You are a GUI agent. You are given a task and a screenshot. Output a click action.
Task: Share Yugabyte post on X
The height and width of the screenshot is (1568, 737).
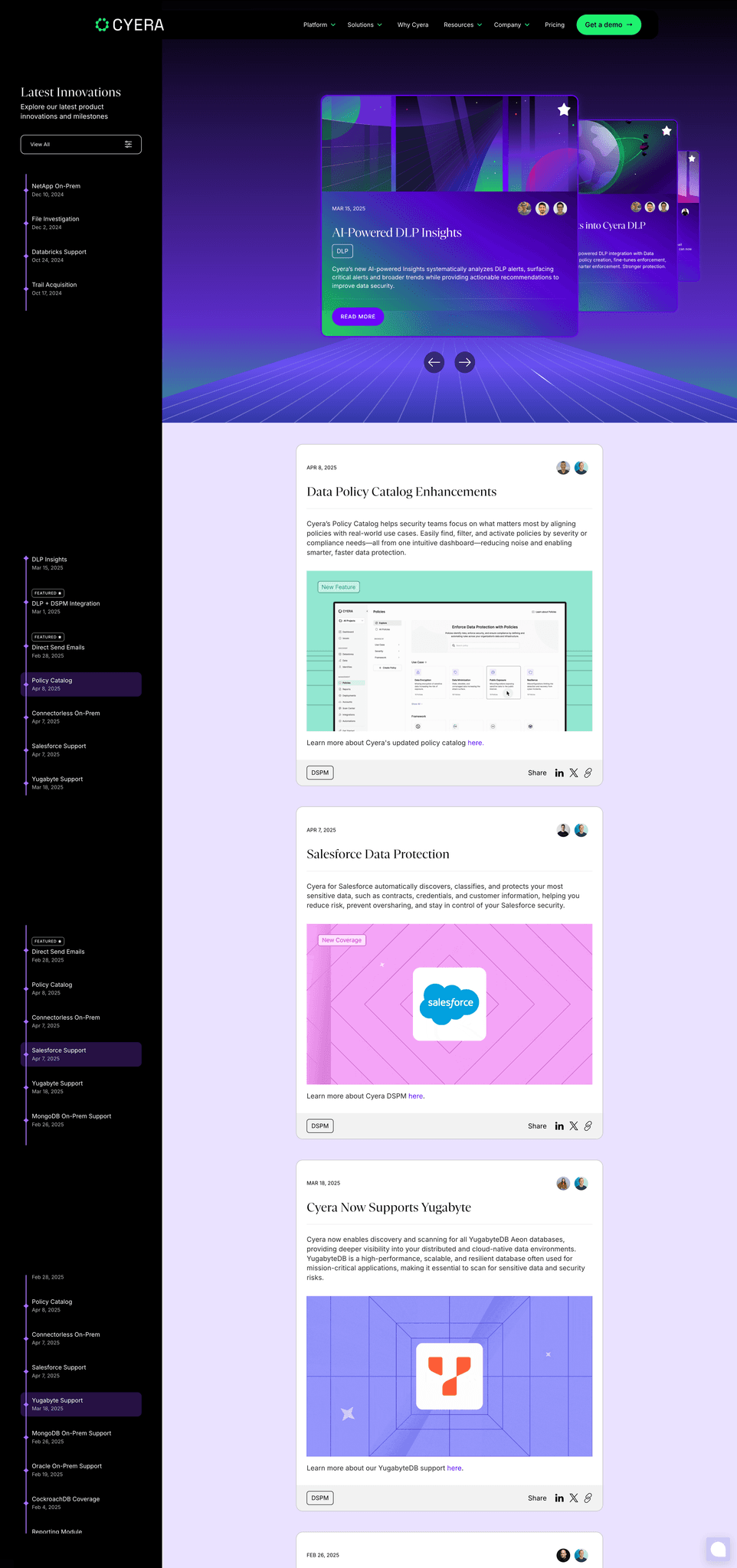coord(574,1498)
